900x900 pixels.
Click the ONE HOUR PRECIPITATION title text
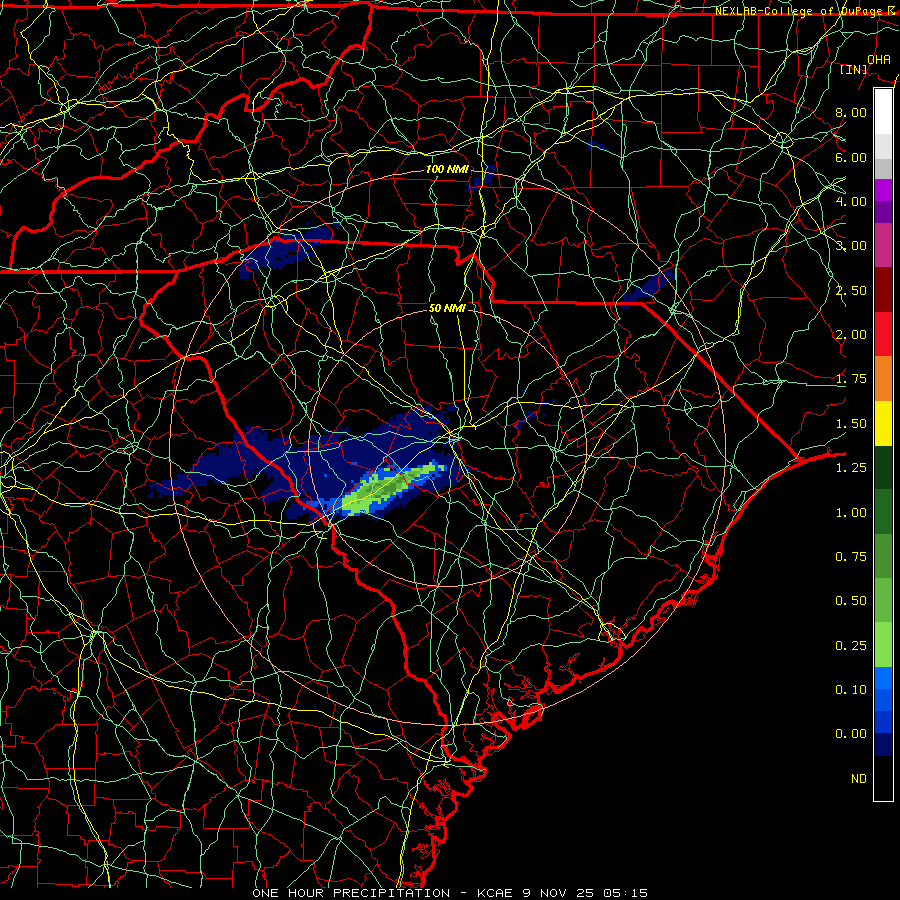(x=351, y=893)
